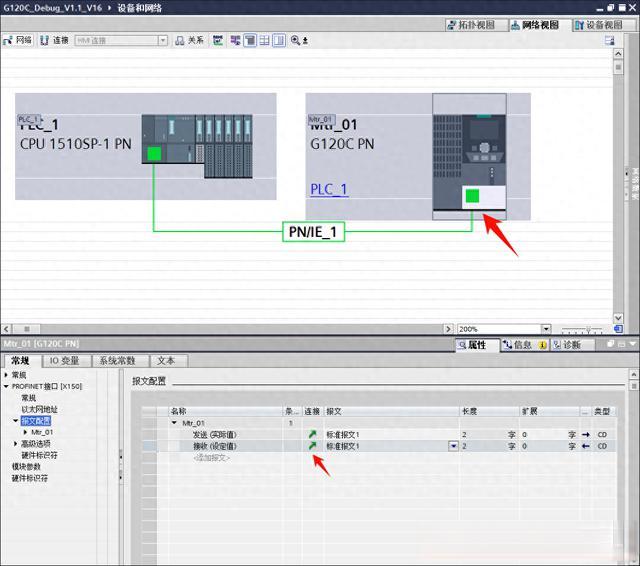This screenshot has width=640, height=566.
Task: Select the 系统常数 system constants tab
Action: click(x=117, y=361)
